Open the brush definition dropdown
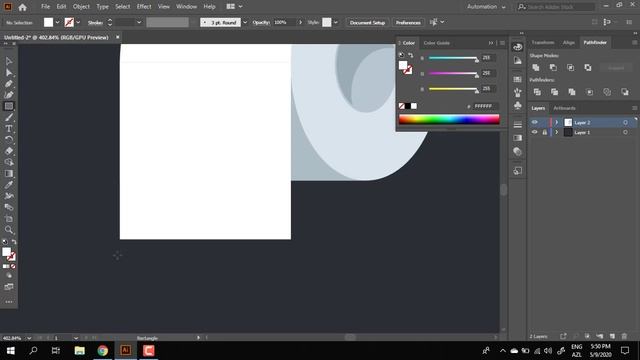The height and width of the screenshot is (360, 640). pos(245,22)
